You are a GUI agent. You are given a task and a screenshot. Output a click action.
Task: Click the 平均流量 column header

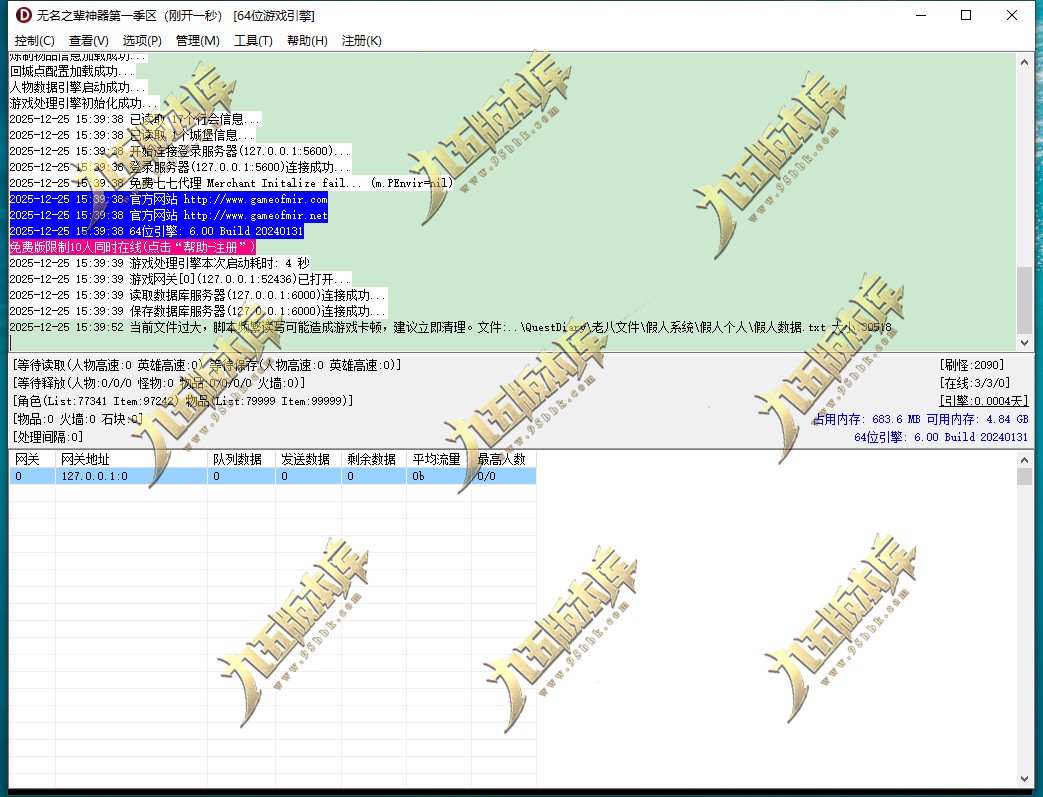pyautogui.click(x=439, y=459)
